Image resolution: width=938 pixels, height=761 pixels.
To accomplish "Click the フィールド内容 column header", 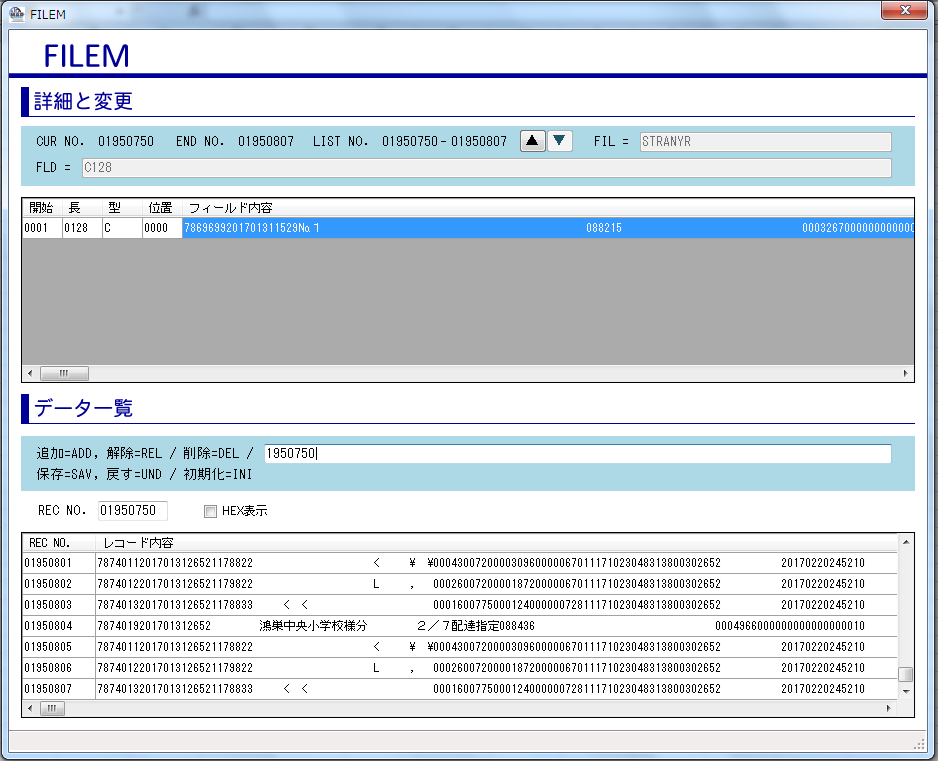I will pyautogui.click(x=230, y=208).
